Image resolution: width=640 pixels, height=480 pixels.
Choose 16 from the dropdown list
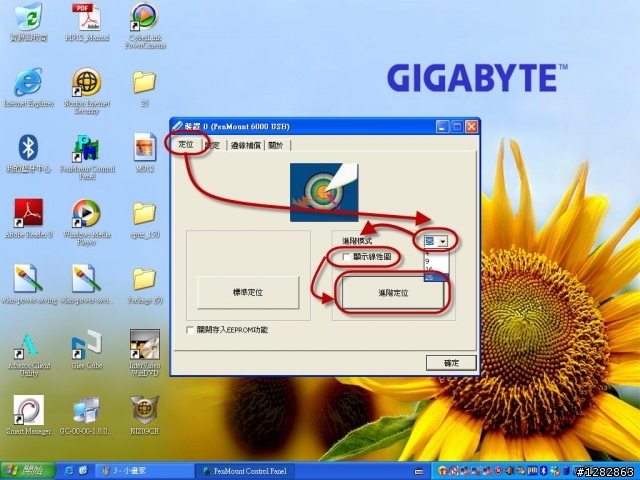click(436, 269)
